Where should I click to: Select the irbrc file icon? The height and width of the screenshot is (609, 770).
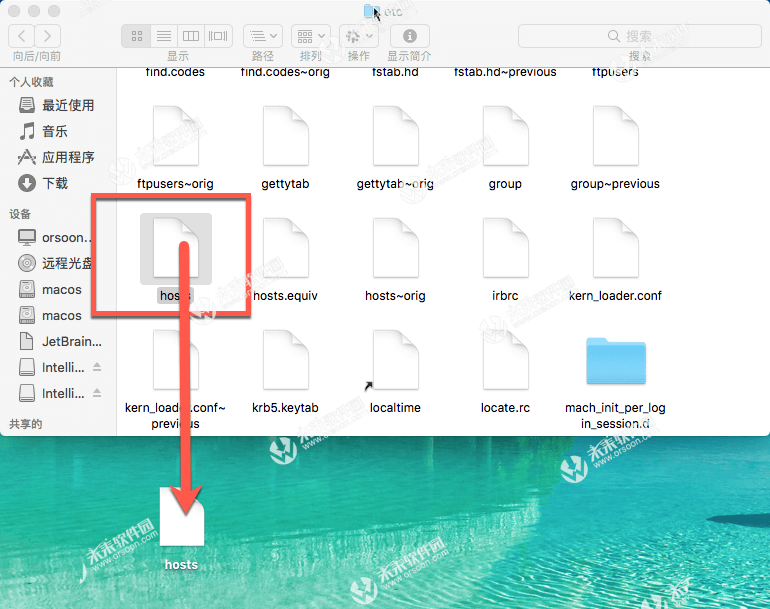coord(505,248)
